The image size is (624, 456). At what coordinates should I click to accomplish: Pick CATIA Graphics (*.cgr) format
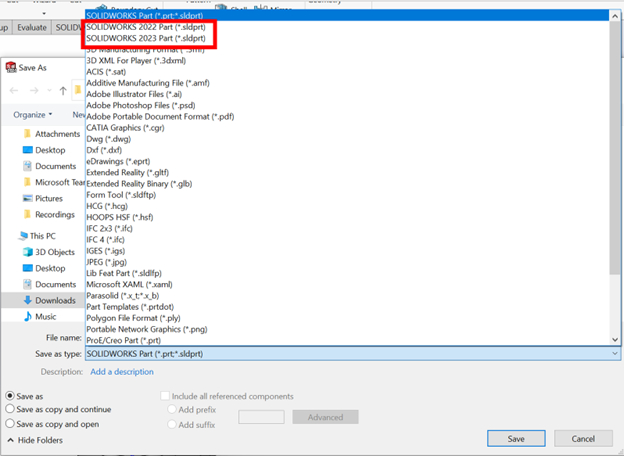[x=347, y=128]
